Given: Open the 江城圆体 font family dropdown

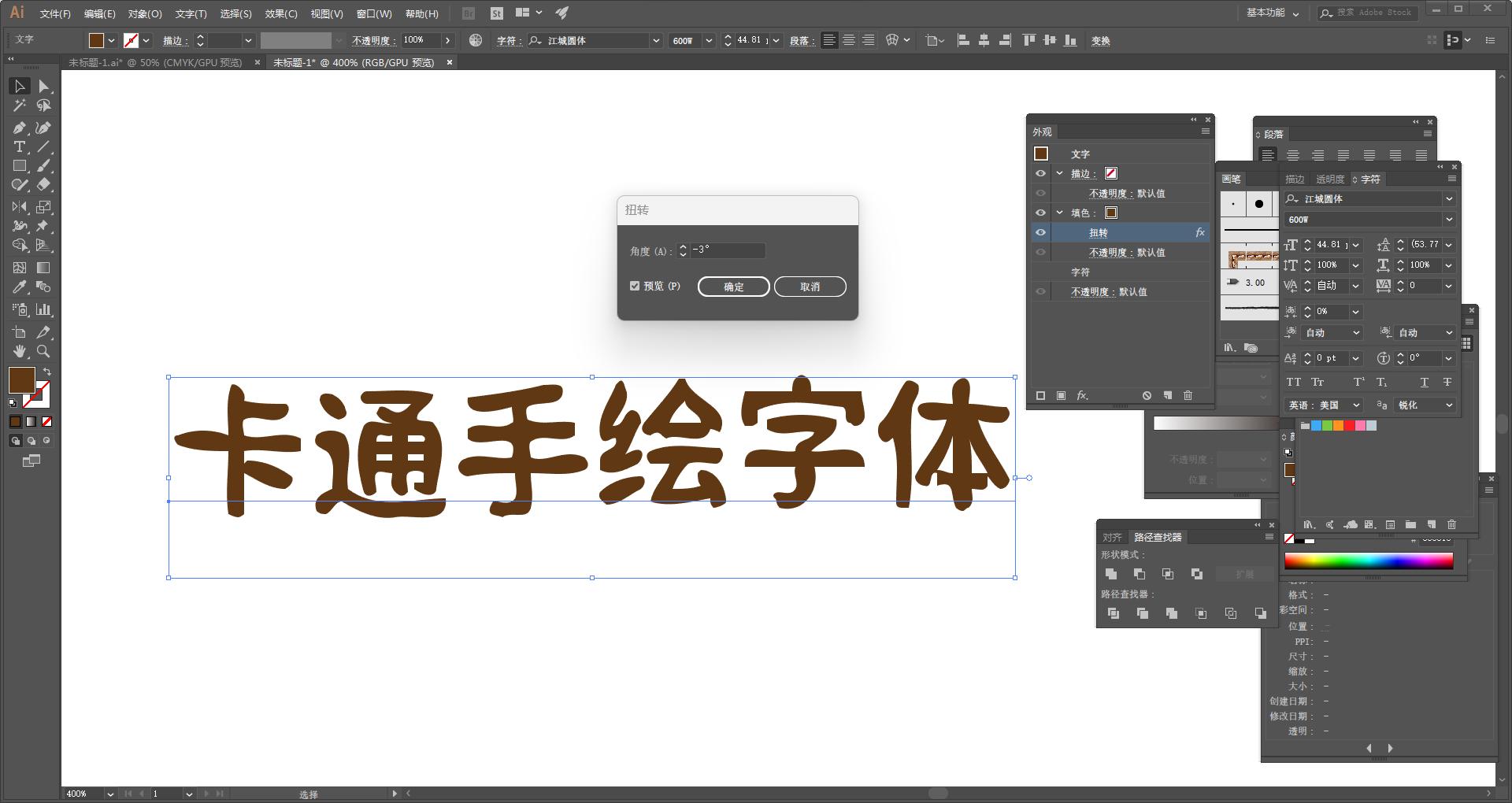Looking at the screenshot, I should pos(1450,198).
